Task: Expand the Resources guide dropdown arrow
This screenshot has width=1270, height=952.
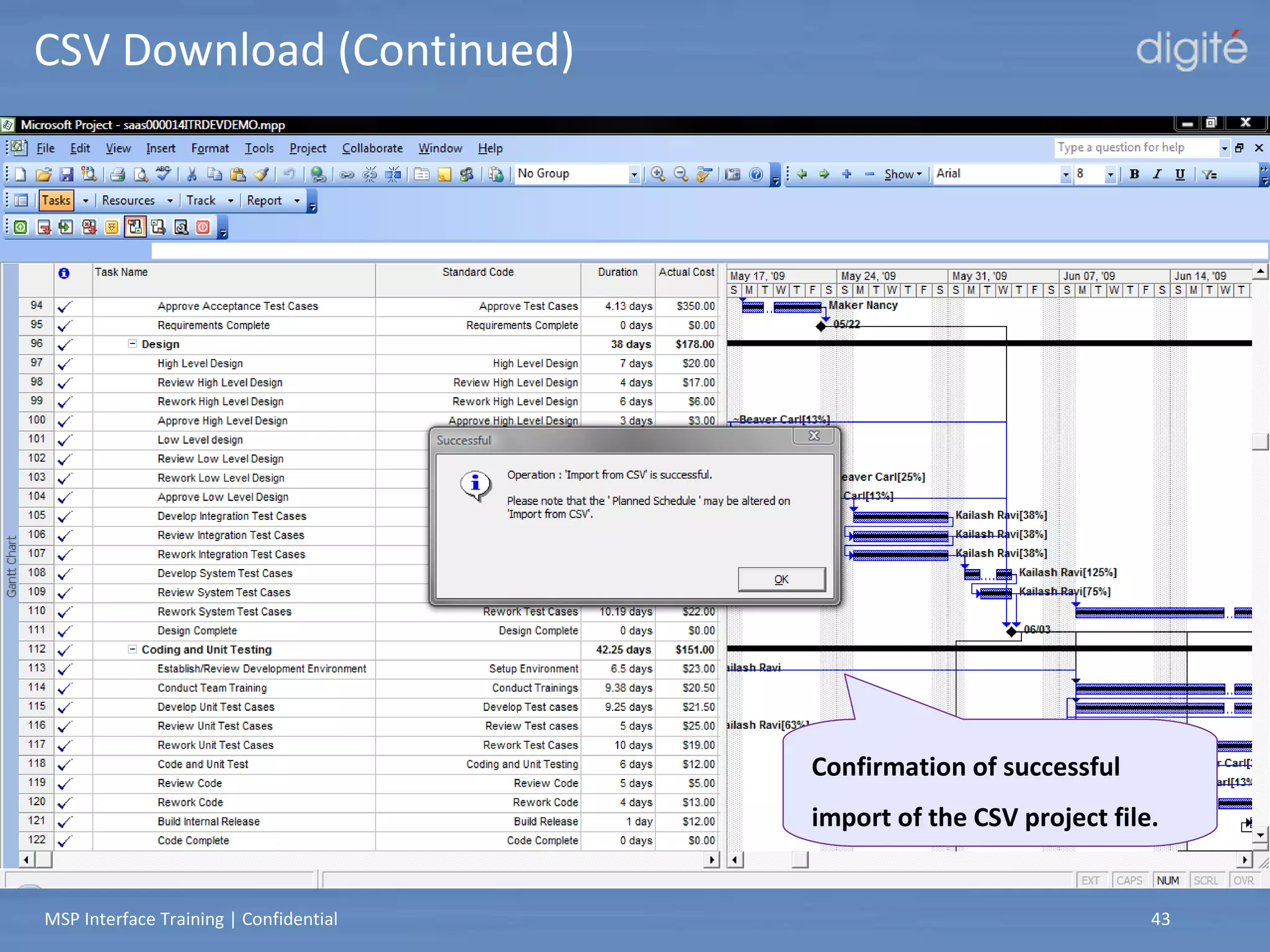Action: [170, 201]
